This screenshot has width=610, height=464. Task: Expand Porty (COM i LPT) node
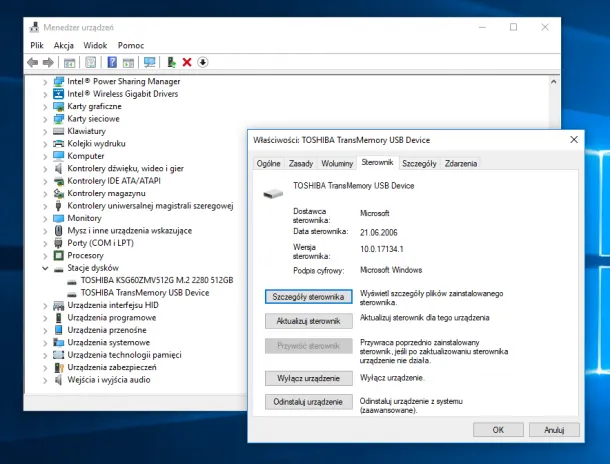pos(45,243)
